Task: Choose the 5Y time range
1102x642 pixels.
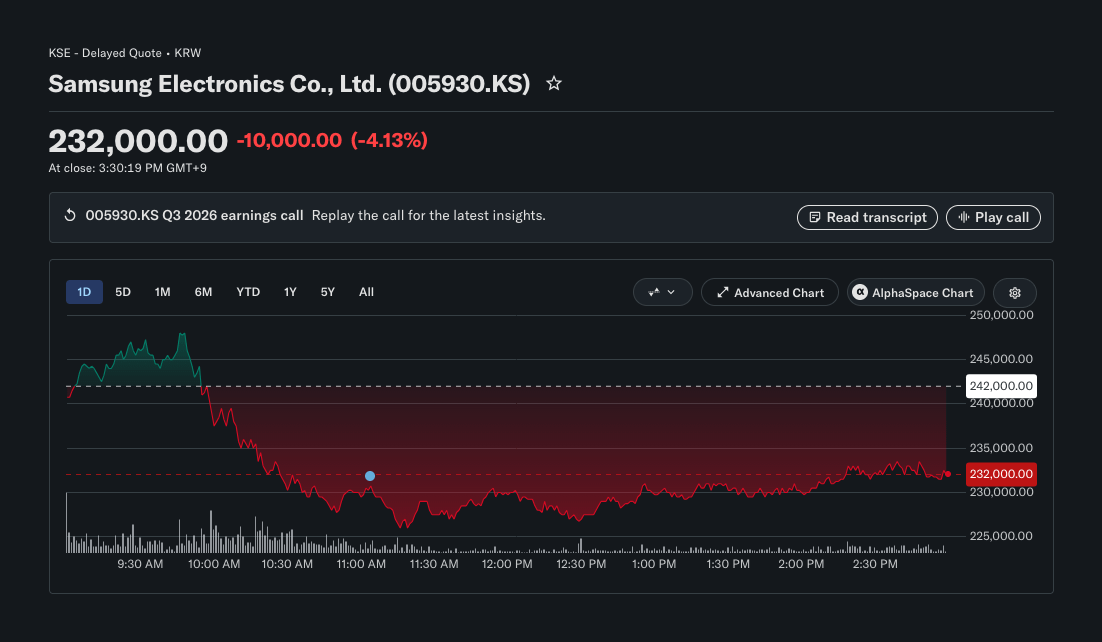Action: tap(328, 292)
